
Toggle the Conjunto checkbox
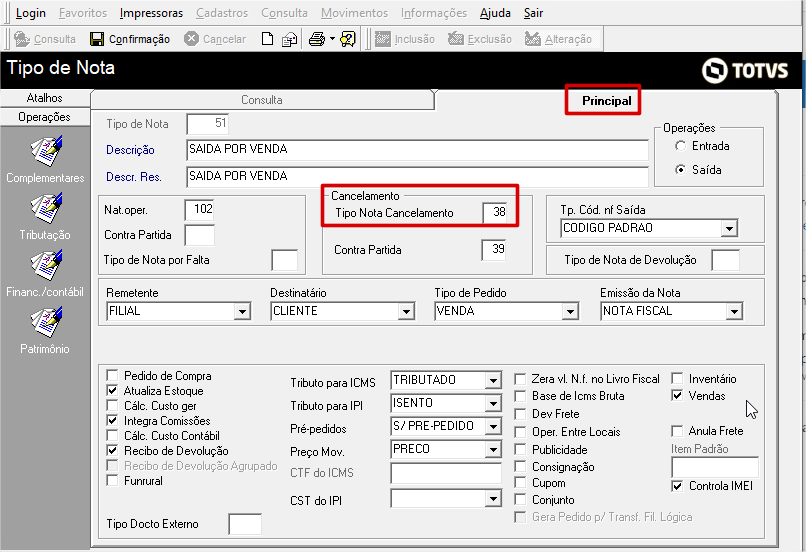click(520, 500)
